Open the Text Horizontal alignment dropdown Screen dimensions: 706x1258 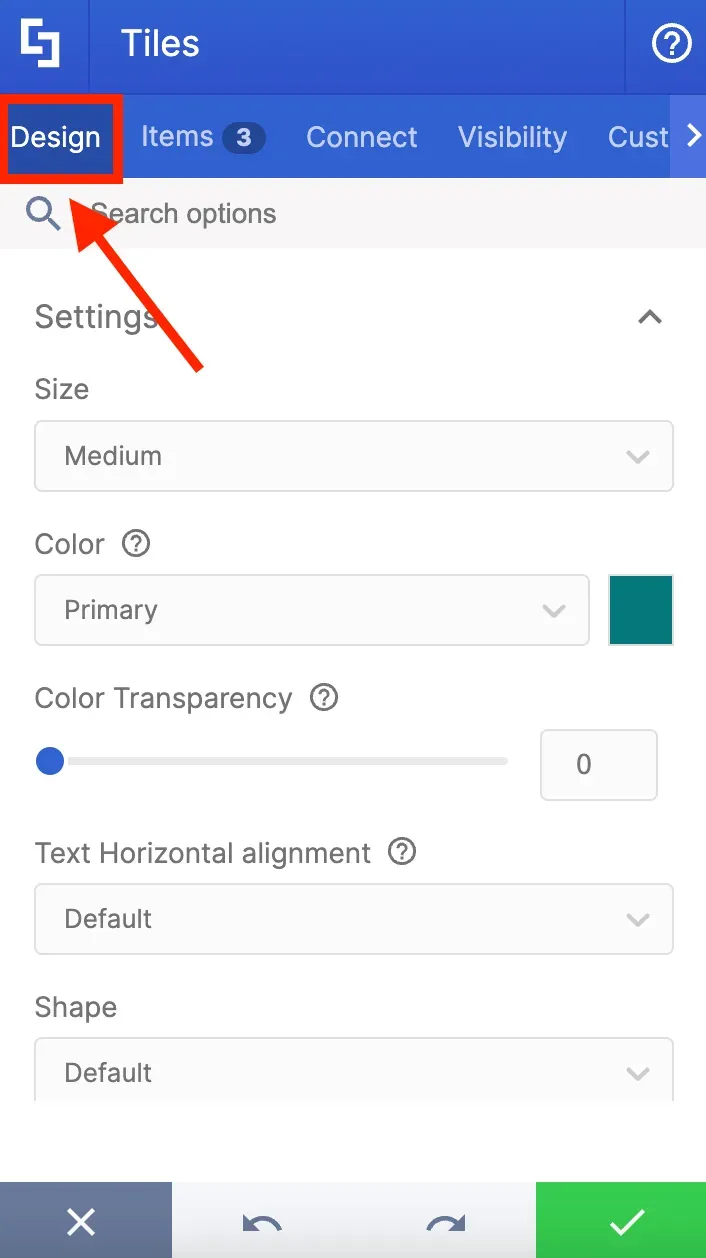tap(354, 918)
